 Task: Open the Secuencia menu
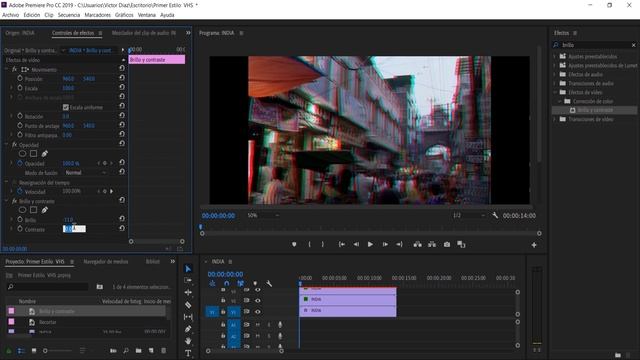69,15
